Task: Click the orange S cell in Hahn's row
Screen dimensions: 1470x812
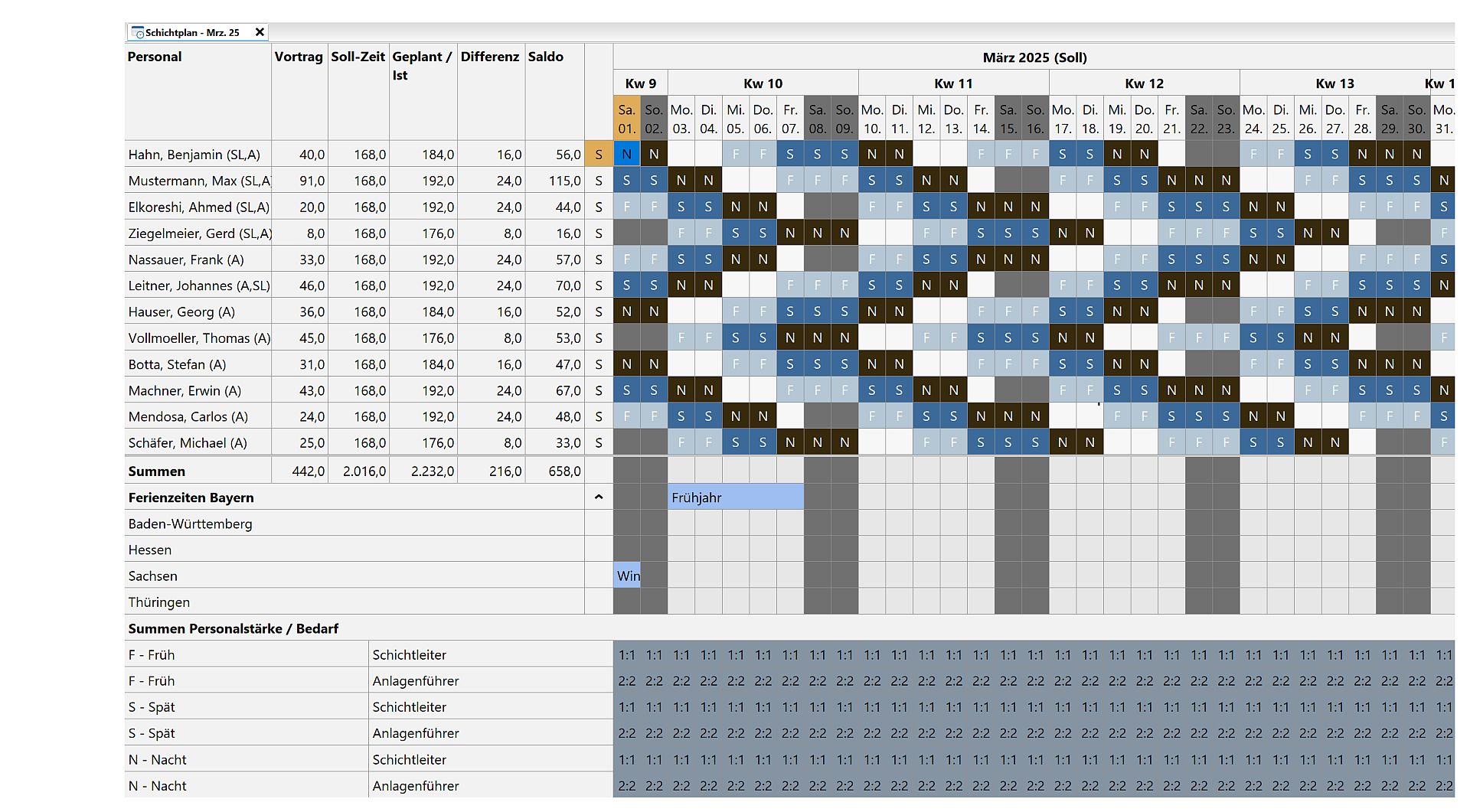Action: [599, 155]
